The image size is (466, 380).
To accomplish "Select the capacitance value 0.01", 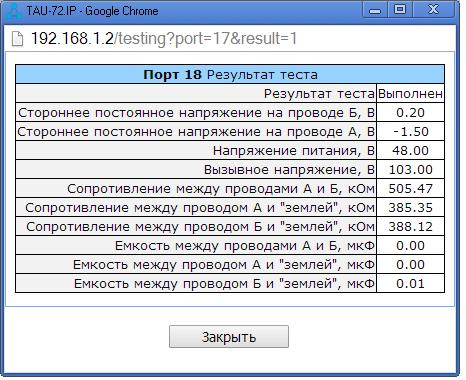I will click(x=410, y=284).
